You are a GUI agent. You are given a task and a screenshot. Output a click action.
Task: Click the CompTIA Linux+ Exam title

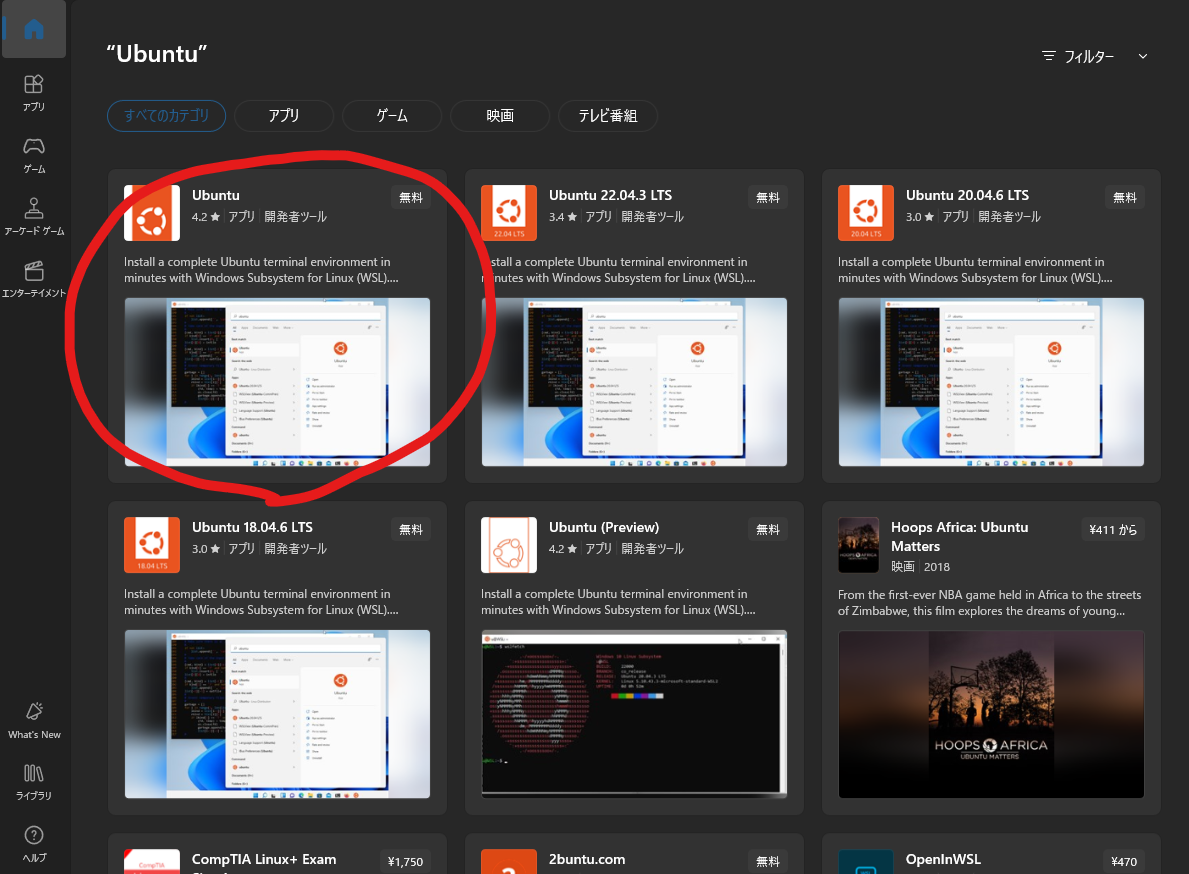tap(264, 860)
